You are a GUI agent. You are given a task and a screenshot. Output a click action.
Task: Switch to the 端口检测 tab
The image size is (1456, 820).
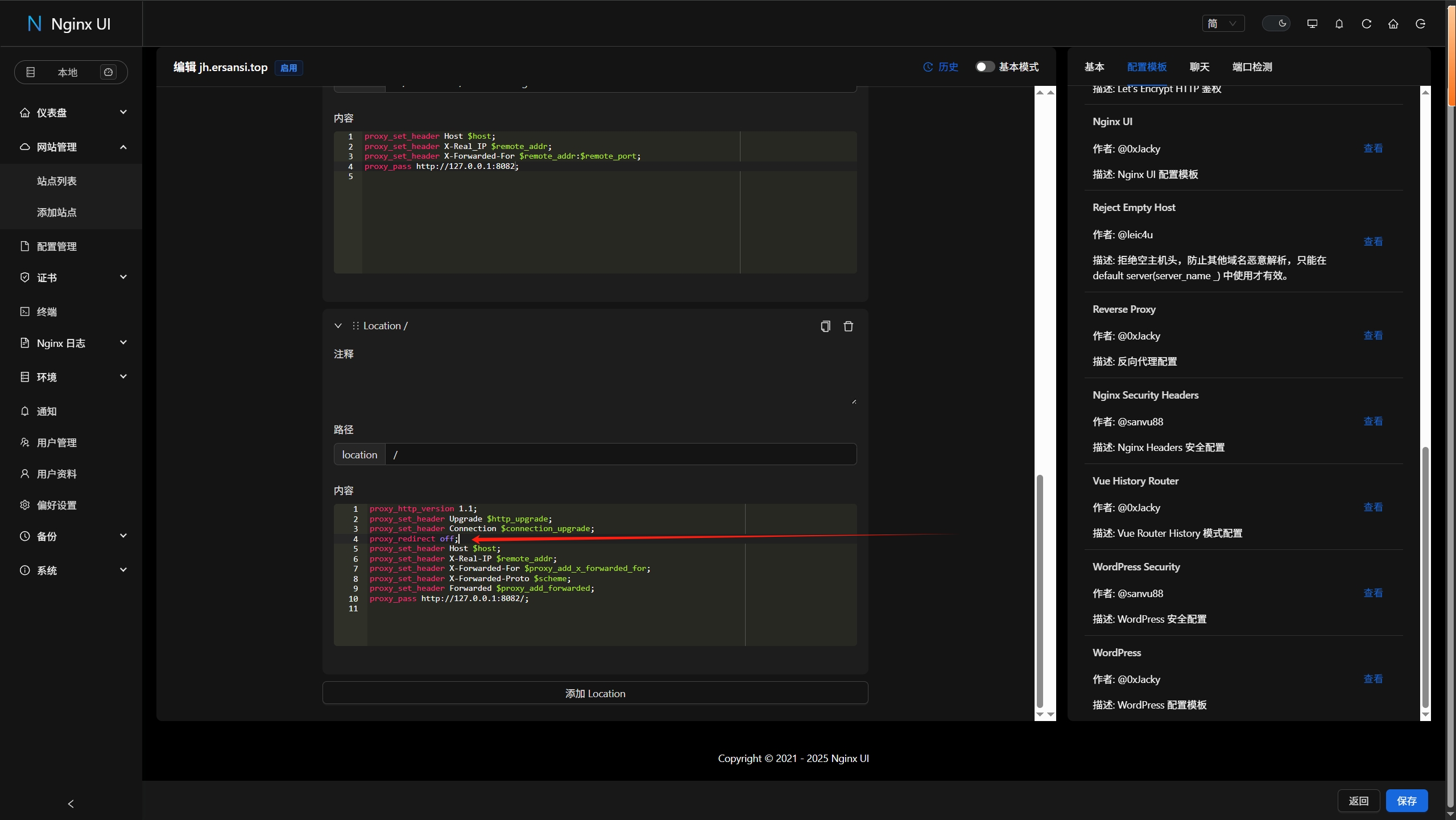[1252, 67]
